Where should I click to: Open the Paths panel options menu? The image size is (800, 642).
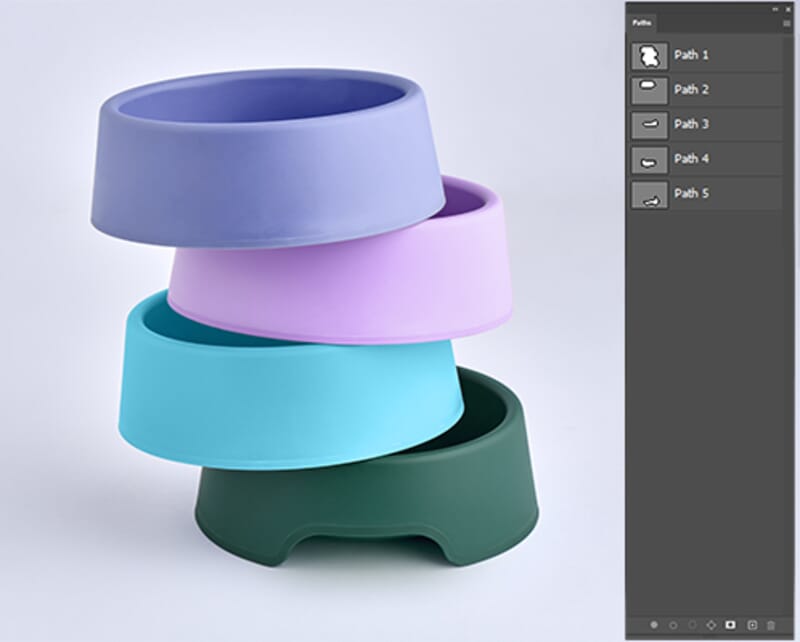(x=787, y=23)
